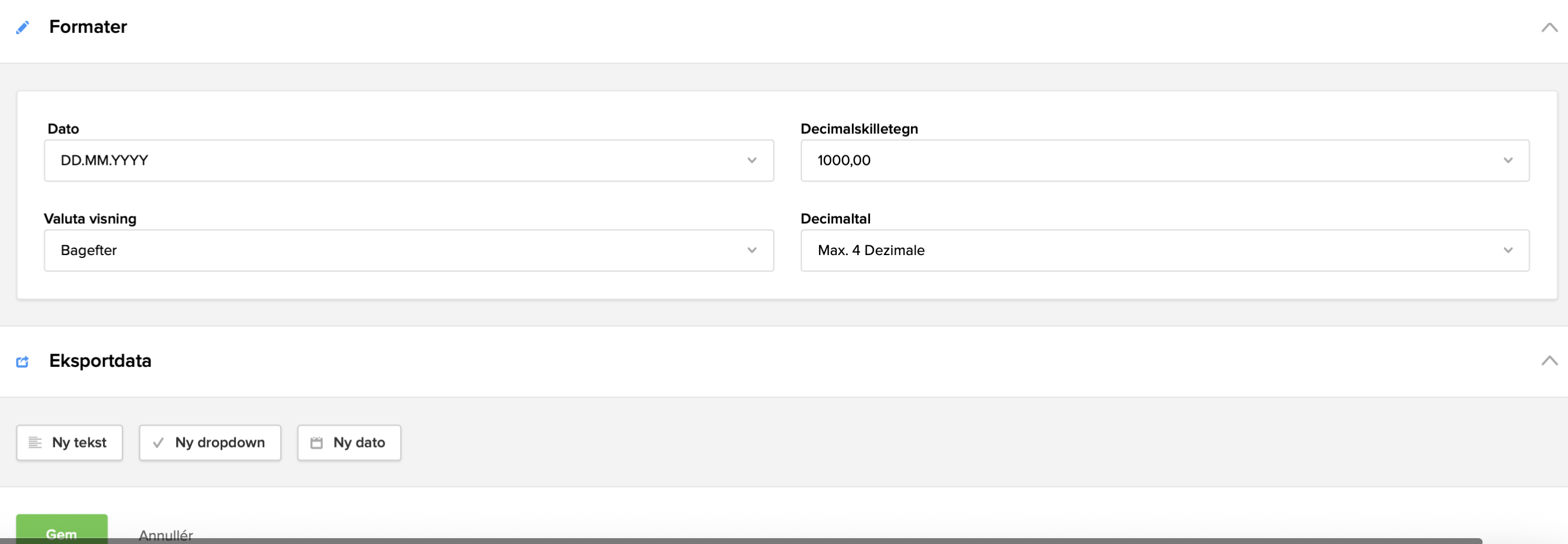Add a new dropdown field with Ny dropdown
Screen dimensions: 1568x544
pos(210,442)
